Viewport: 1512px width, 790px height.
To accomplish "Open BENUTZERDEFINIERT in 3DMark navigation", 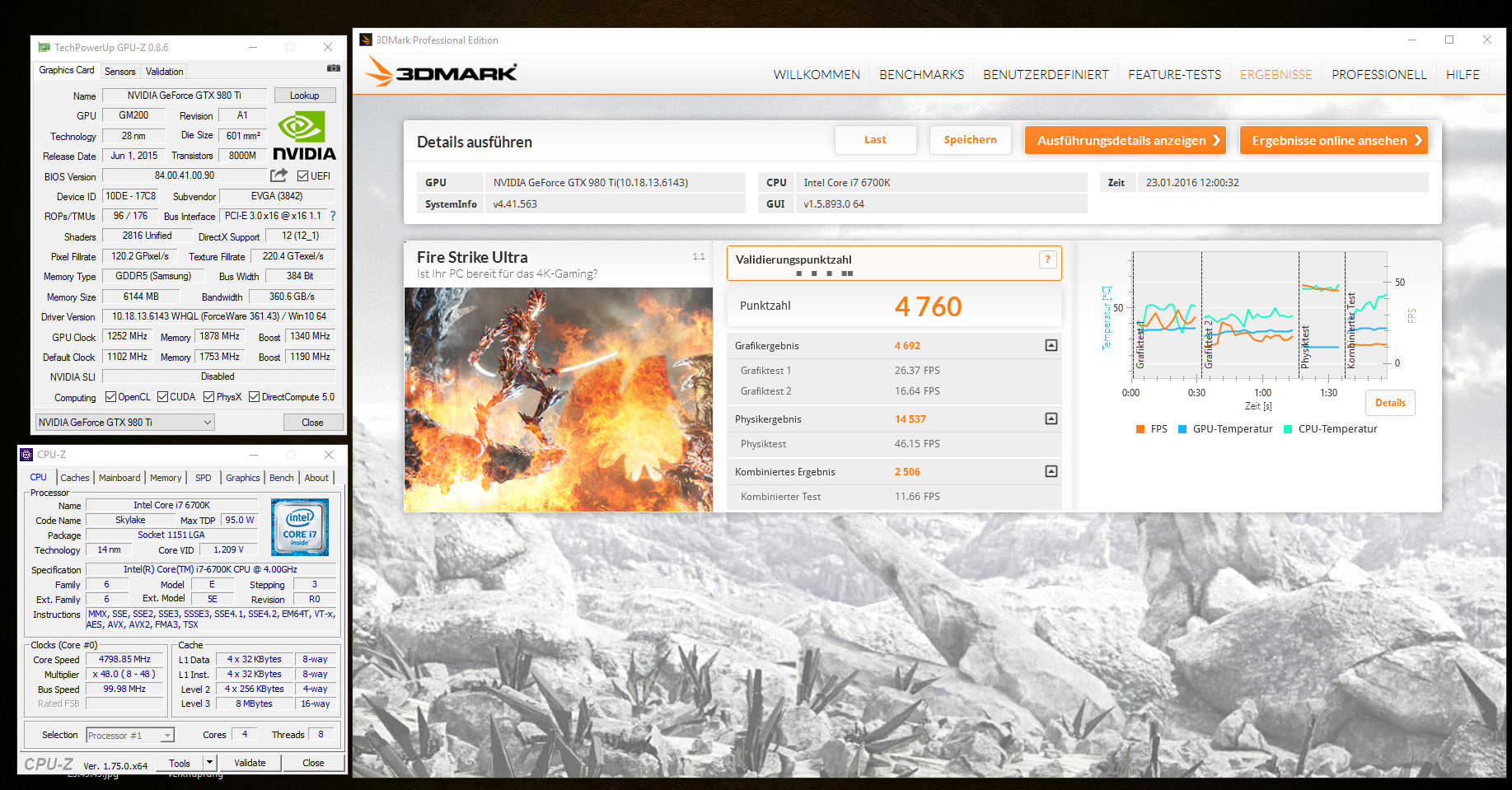I will click(x=1046, y=74).
